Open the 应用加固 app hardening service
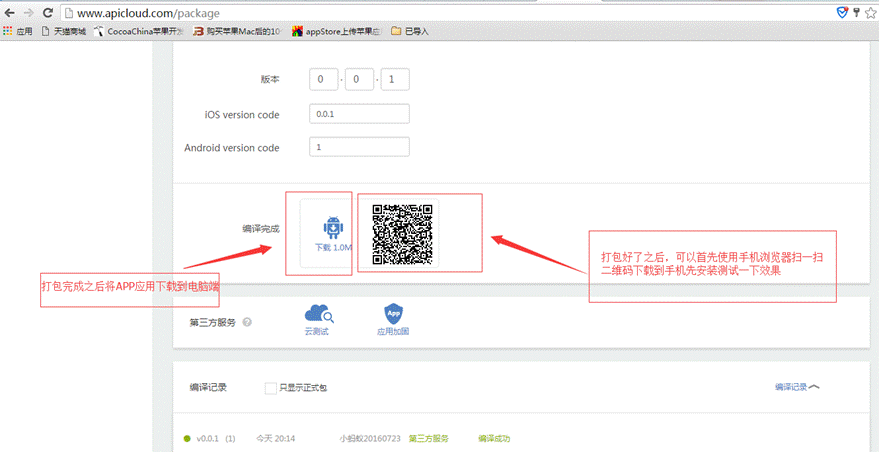This screenshot has height=452, width=879. [x=393, y=316]
